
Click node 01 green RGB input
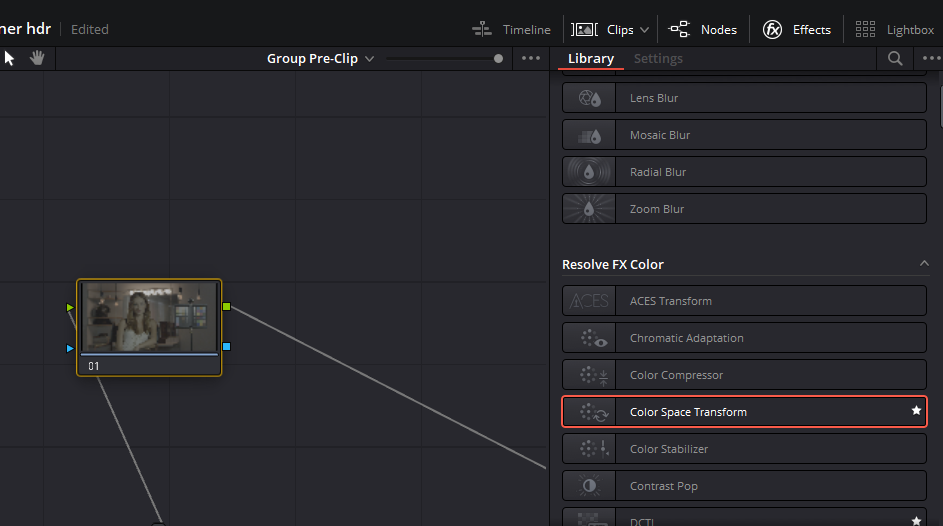click(x=70, y=307)
